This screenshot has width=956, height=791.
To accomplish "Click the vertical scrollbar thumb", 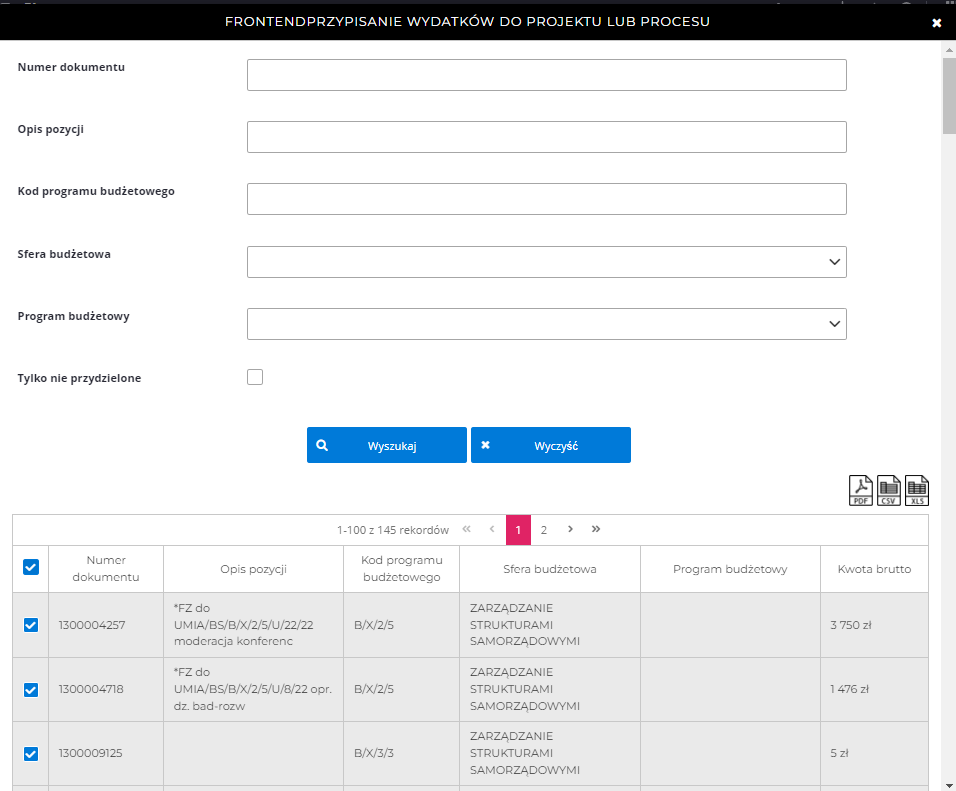I will [948, 95].
